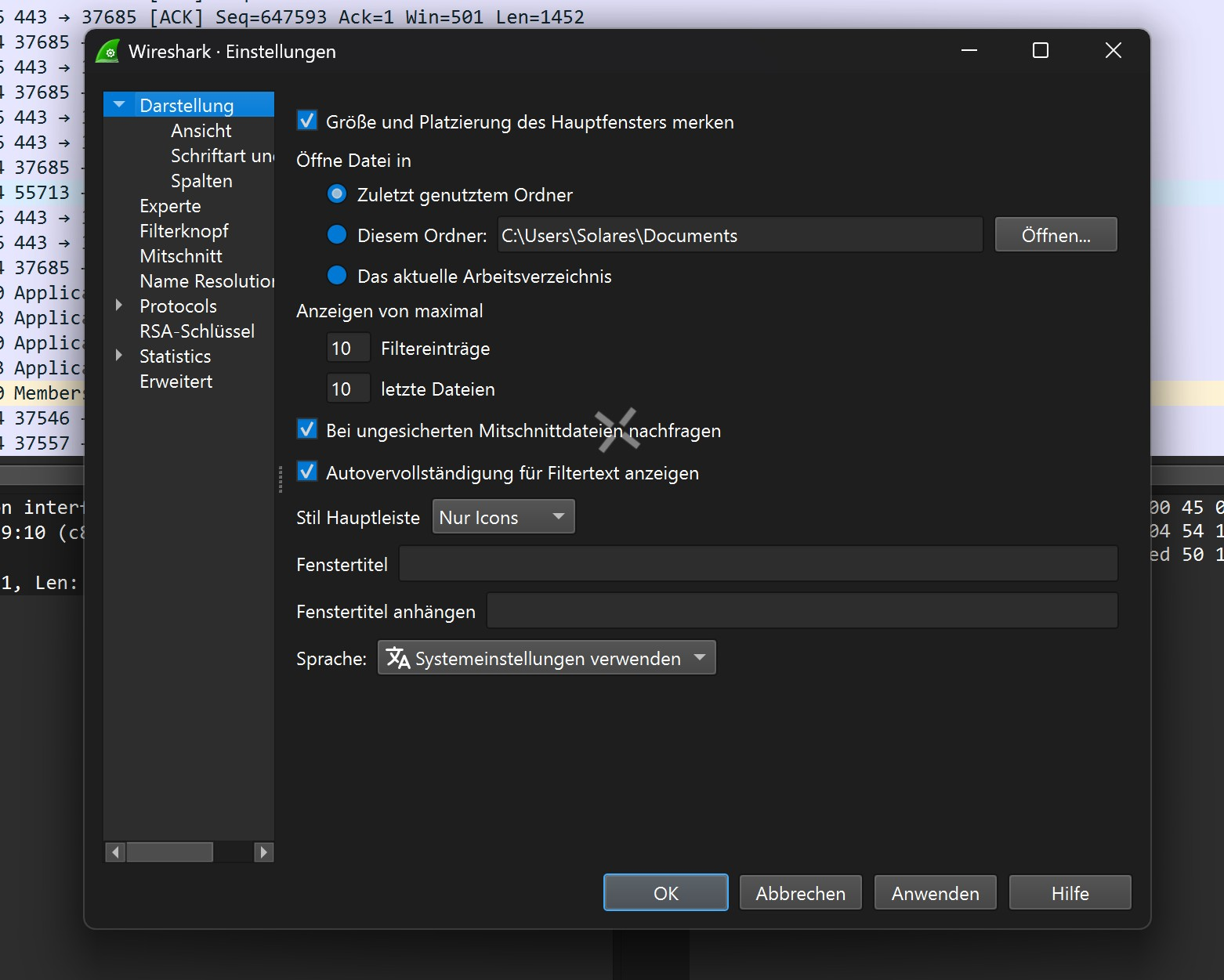Expand the Statistics tree node
Image resolution: width=1224 pixels, height=980 pixels.
point(119,356)
